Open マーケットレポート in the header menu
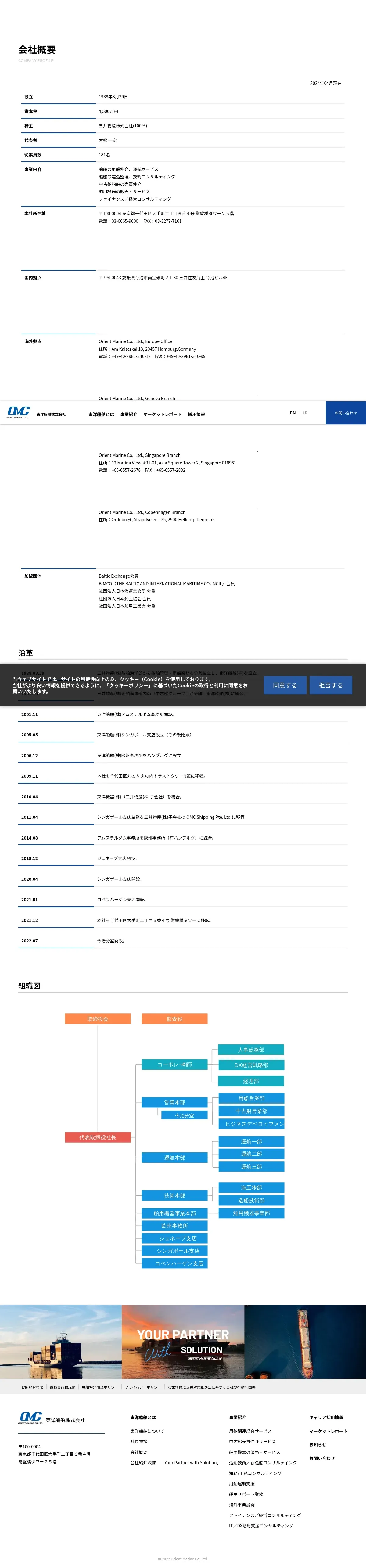 [162, 414]
